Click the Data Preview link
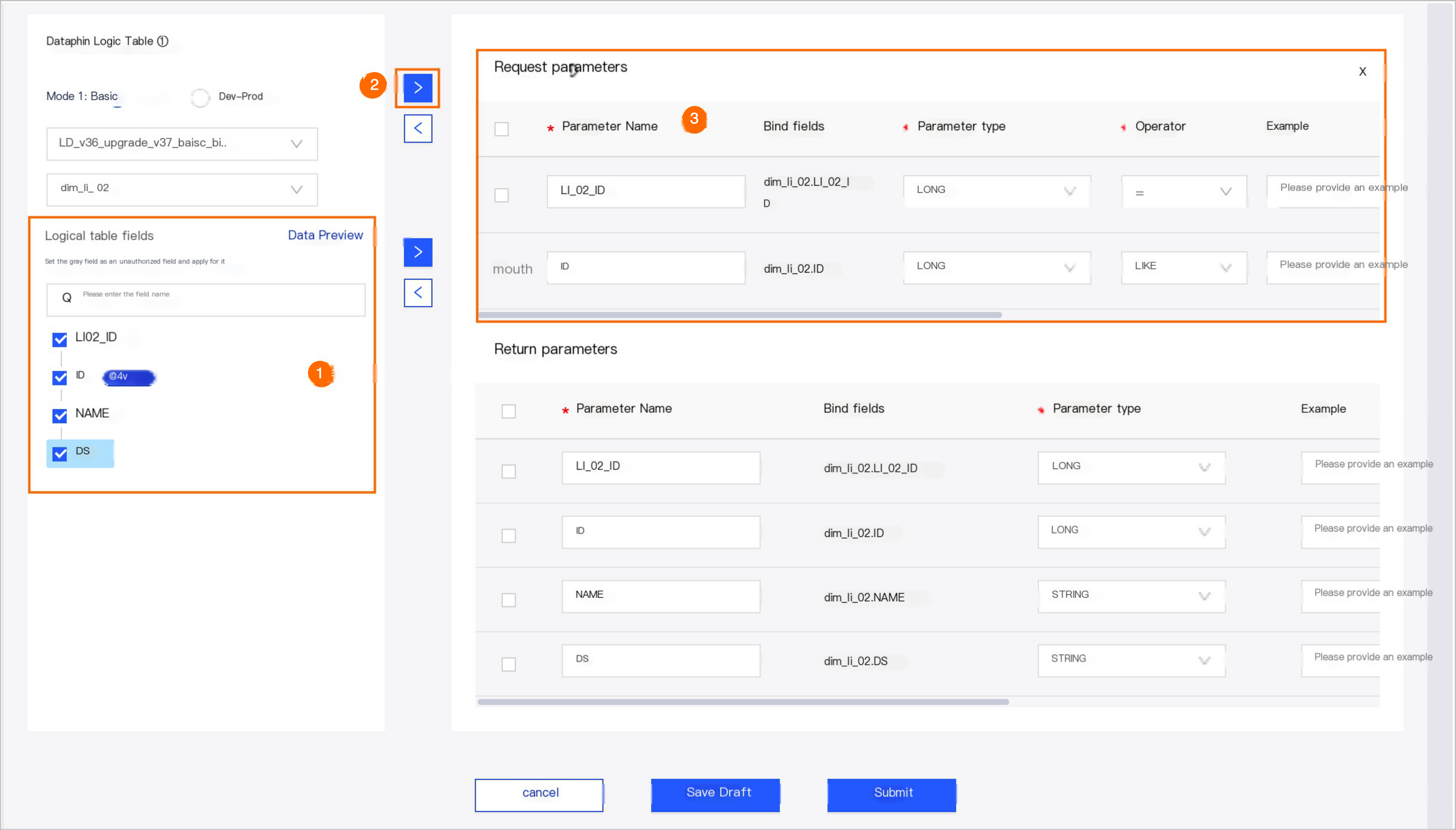Screen dimensions: 1456x830 pos(325,235)
